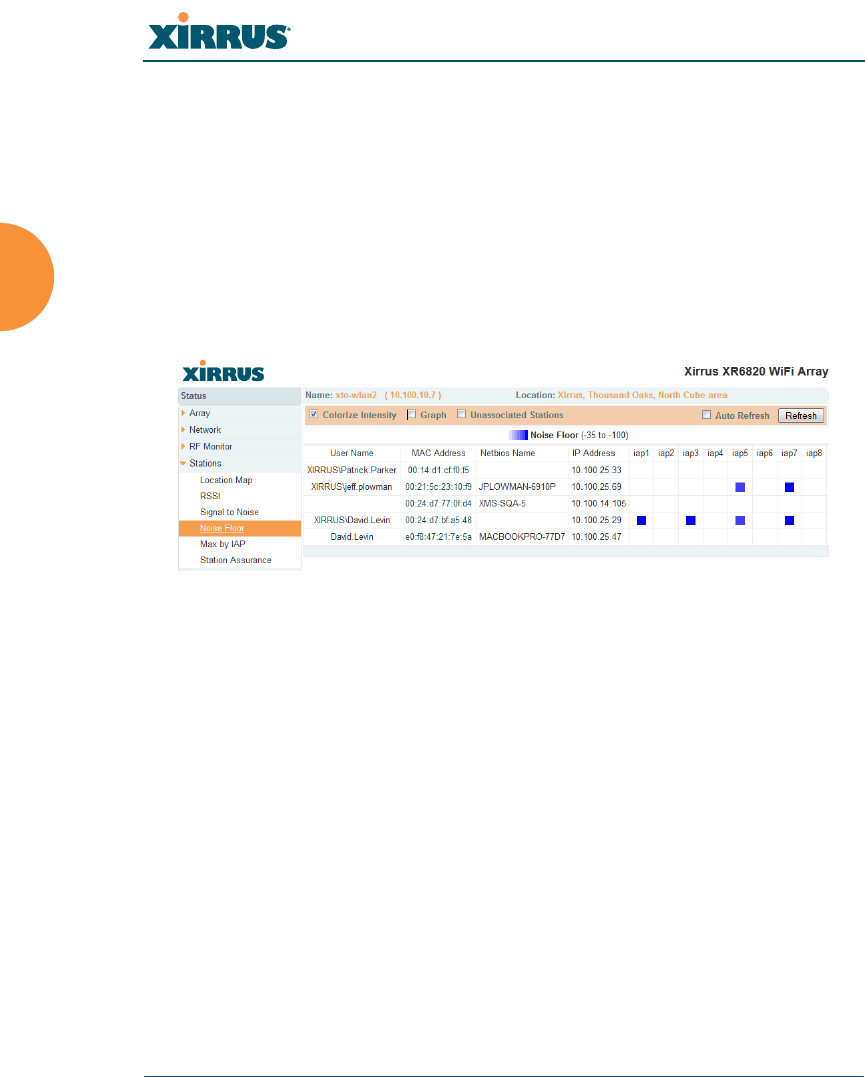Click Netbios name JPLOWMAN-6910P
This screenshot has width=865, height=1077.
(517, 487)
